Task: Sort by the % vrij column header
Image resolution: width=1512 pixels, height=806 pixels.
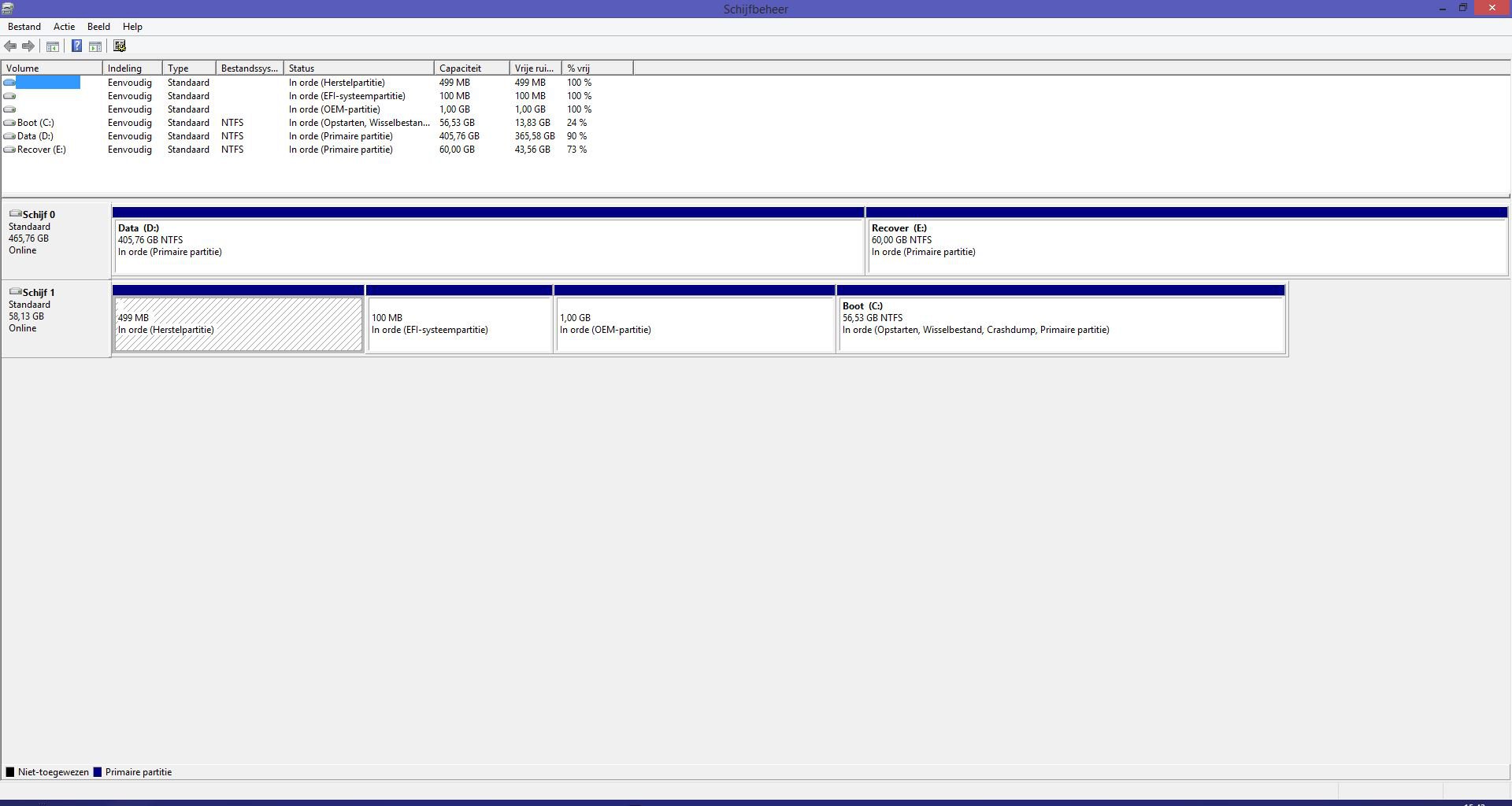Action: (597, 68)
